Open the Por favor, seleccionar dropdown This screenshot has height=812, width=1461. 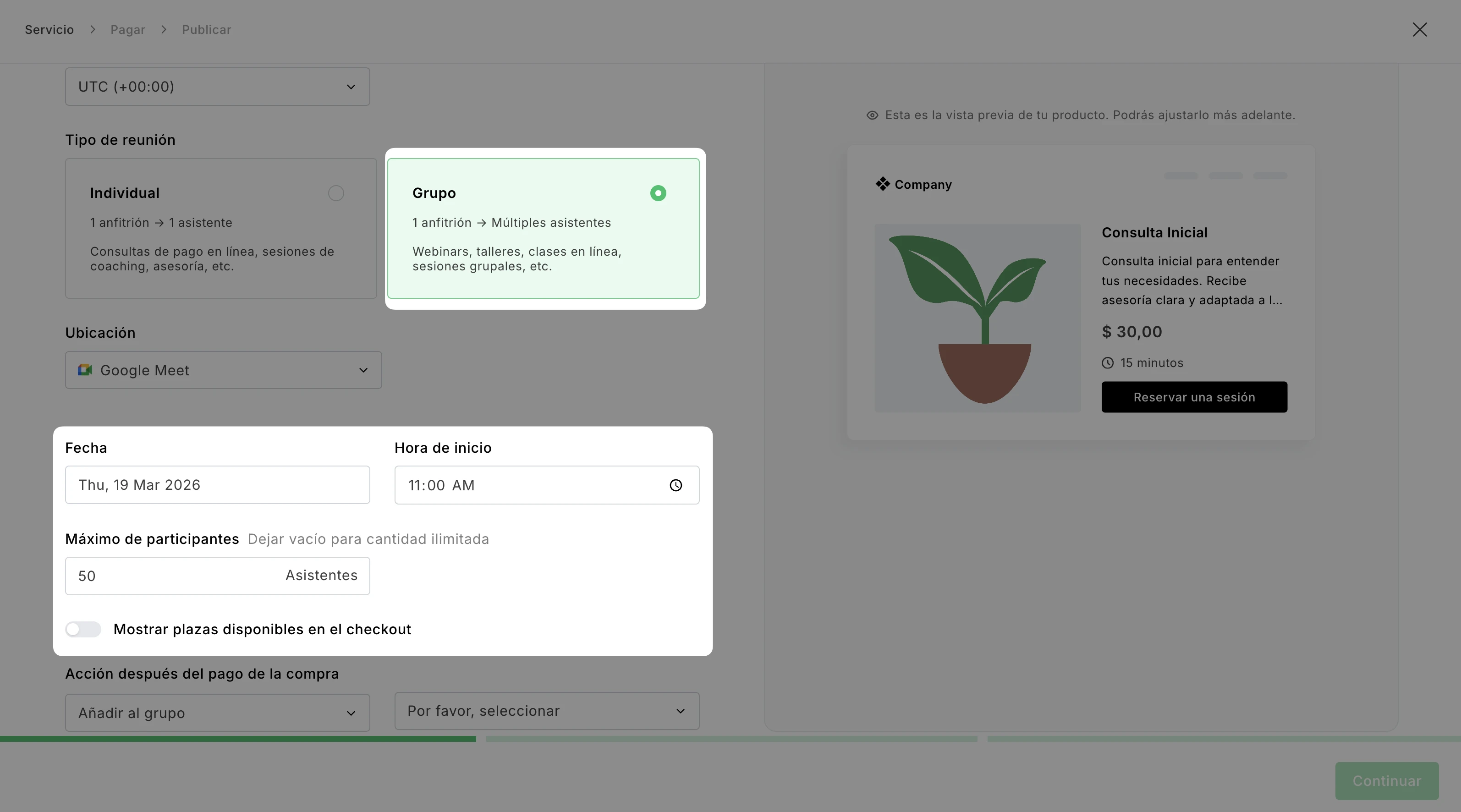click(x=546, y=711)
